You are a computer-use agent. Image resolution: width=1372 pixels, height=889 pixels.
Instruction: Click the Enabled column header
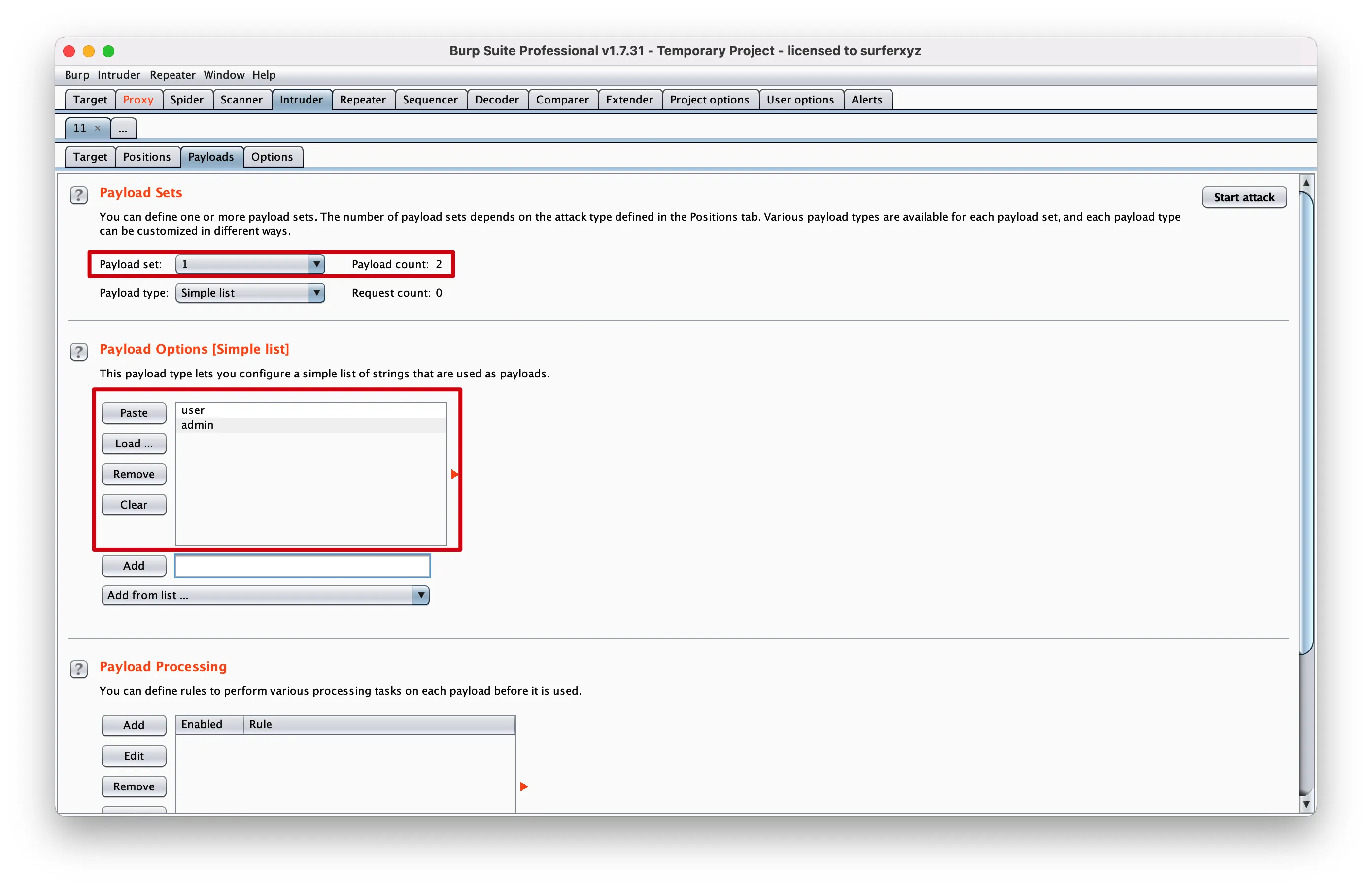pyautogui.click(x=210, y=725)
